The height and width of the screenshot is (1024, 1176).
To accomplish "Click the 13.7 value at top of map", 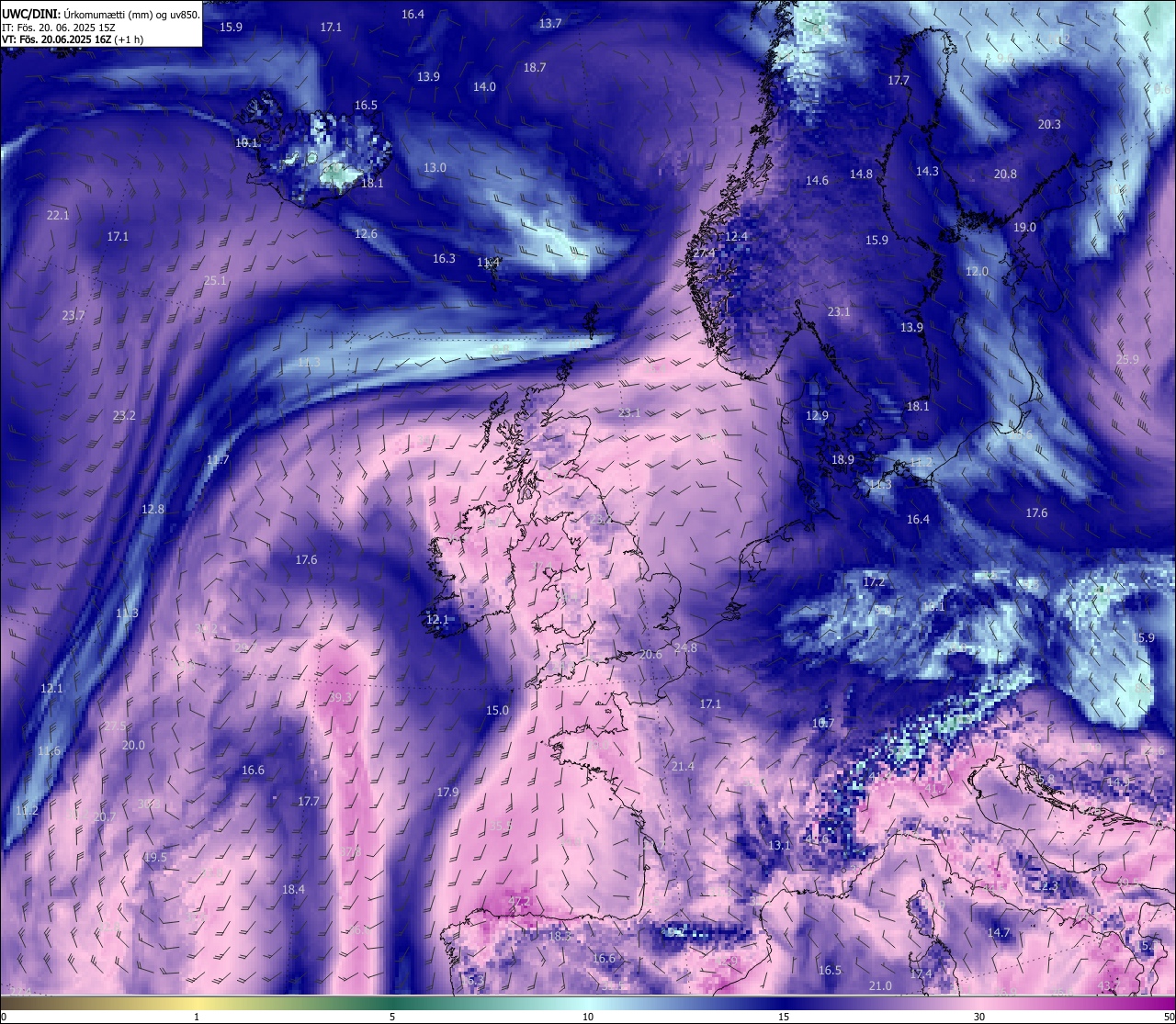I will [x=550, y=24].
